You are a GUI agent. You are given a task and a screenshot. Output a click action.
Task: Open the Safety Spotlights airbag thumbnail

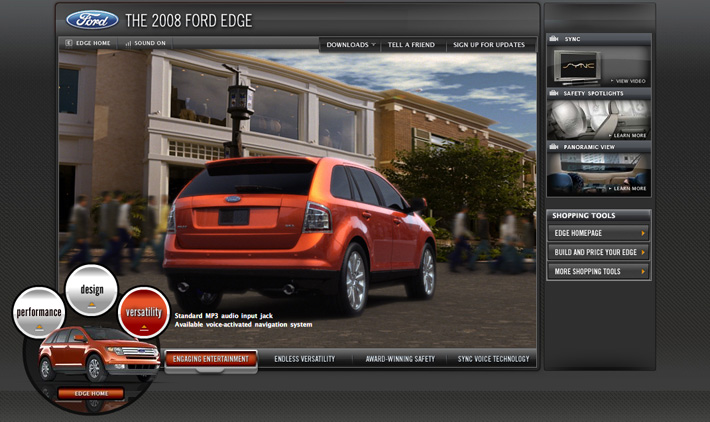(599, 120)
